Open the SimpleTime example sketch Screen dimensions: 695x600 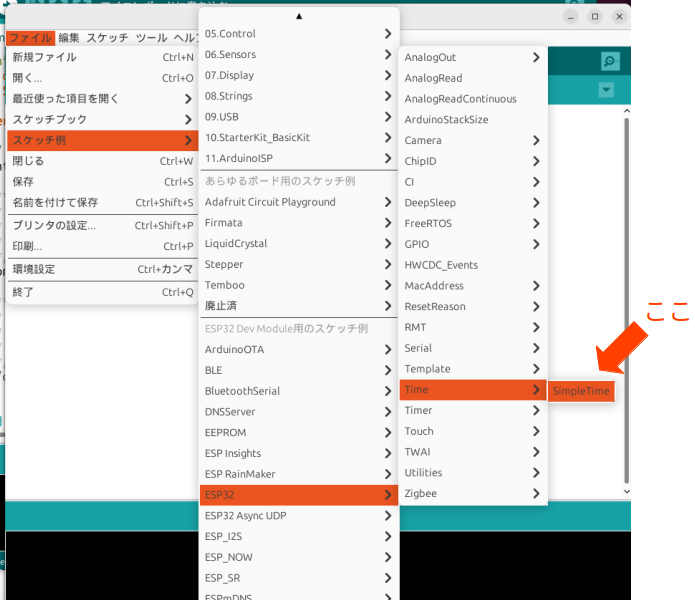[x=581, y=391]
